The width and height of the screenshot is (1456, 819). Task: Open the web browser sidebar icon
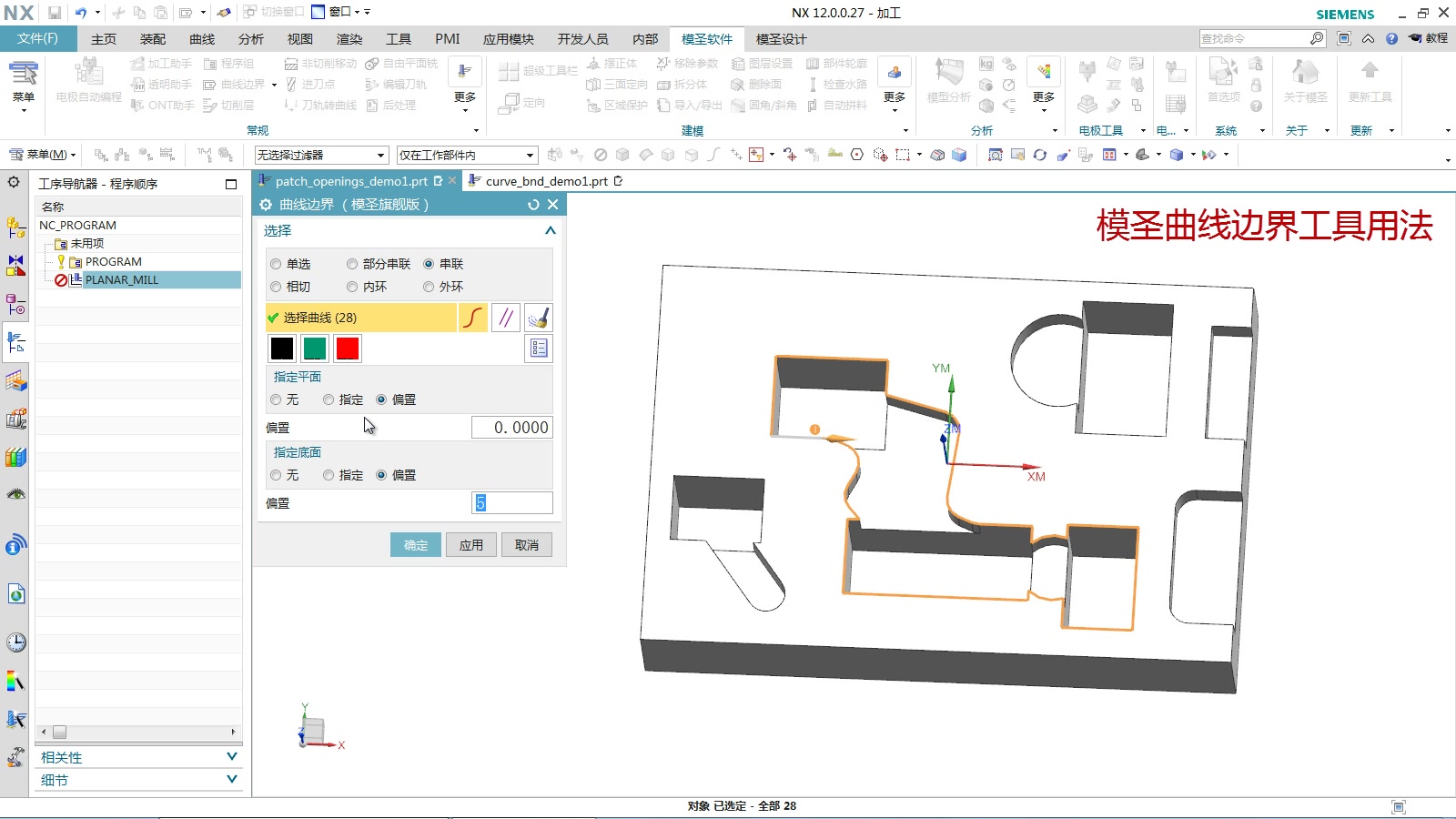[x=15, y=594]
